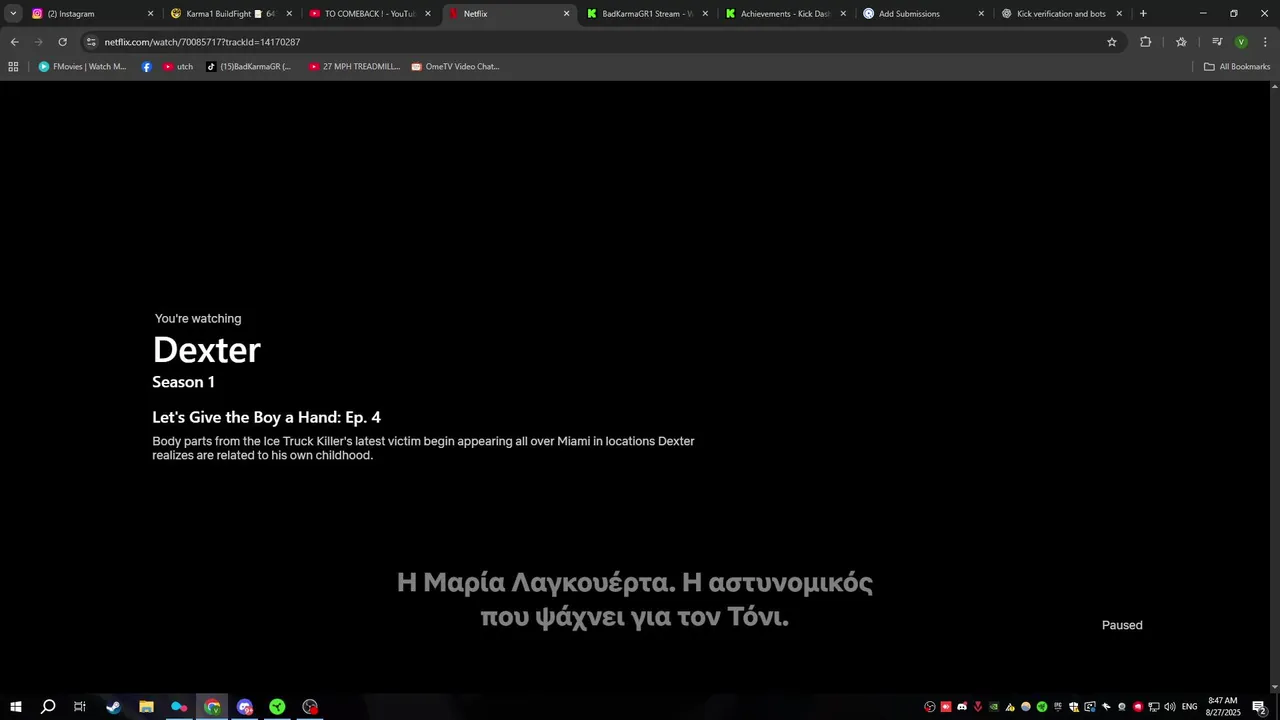Screen dimensions: 1280x720
Task: Open OBS Studio from the taskbar
Action: (x=310, y=707)
